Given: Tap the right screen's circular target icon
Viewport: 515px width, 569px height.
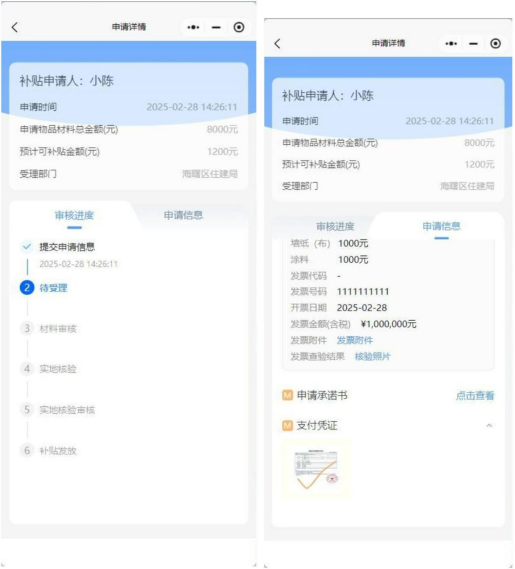Looking at the screenshot, I should 495,44.
